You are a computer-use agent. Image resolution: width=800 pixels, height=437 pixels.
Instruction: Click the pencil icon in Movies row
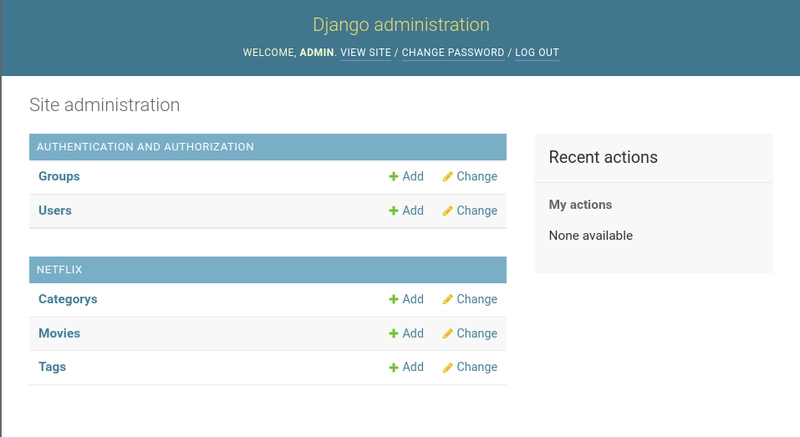tap(448, 334)
